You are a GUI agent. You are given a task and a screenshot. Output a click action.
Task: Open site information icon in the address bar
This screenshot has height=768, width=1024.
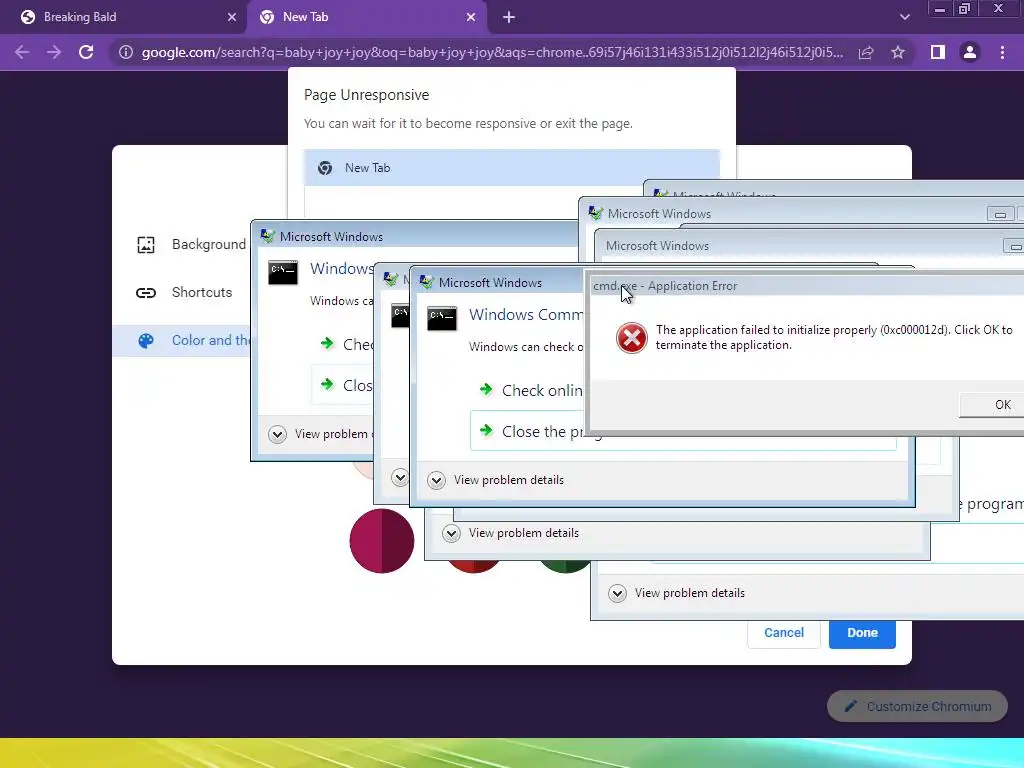tap(125, 52)
